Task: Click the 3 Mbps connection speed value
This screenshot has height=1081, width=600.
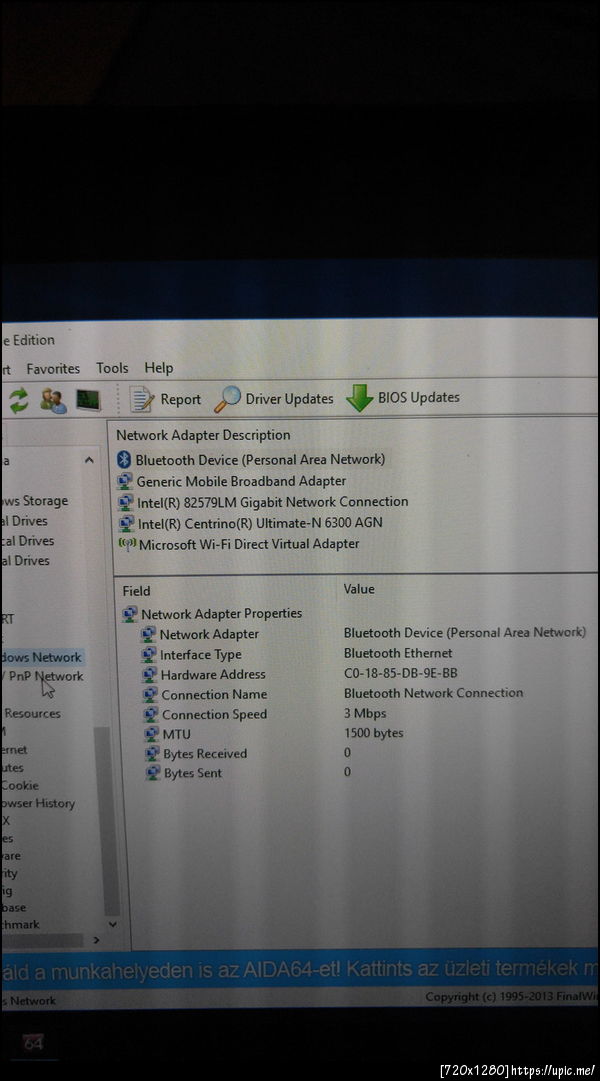Action: [x=366, y=714]
